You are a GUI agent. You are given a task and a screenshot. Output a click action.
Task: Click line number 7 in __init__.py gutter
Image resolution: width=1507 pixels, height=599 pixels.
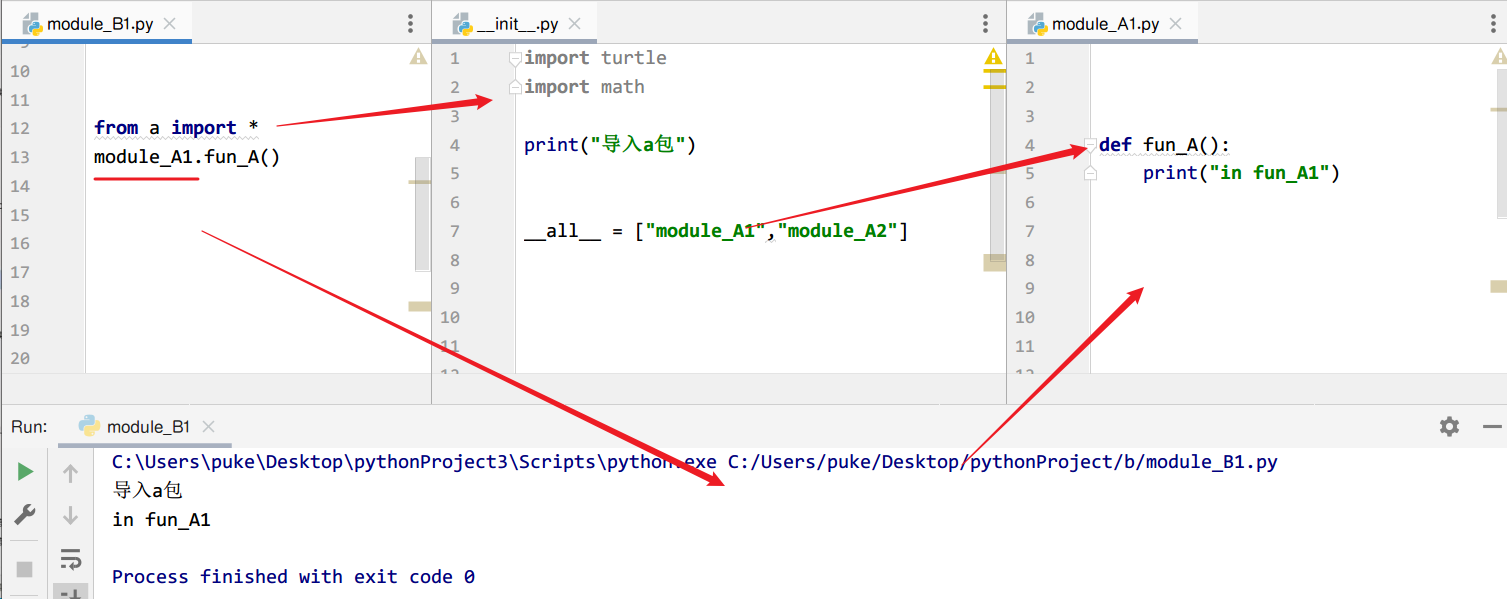454,231
